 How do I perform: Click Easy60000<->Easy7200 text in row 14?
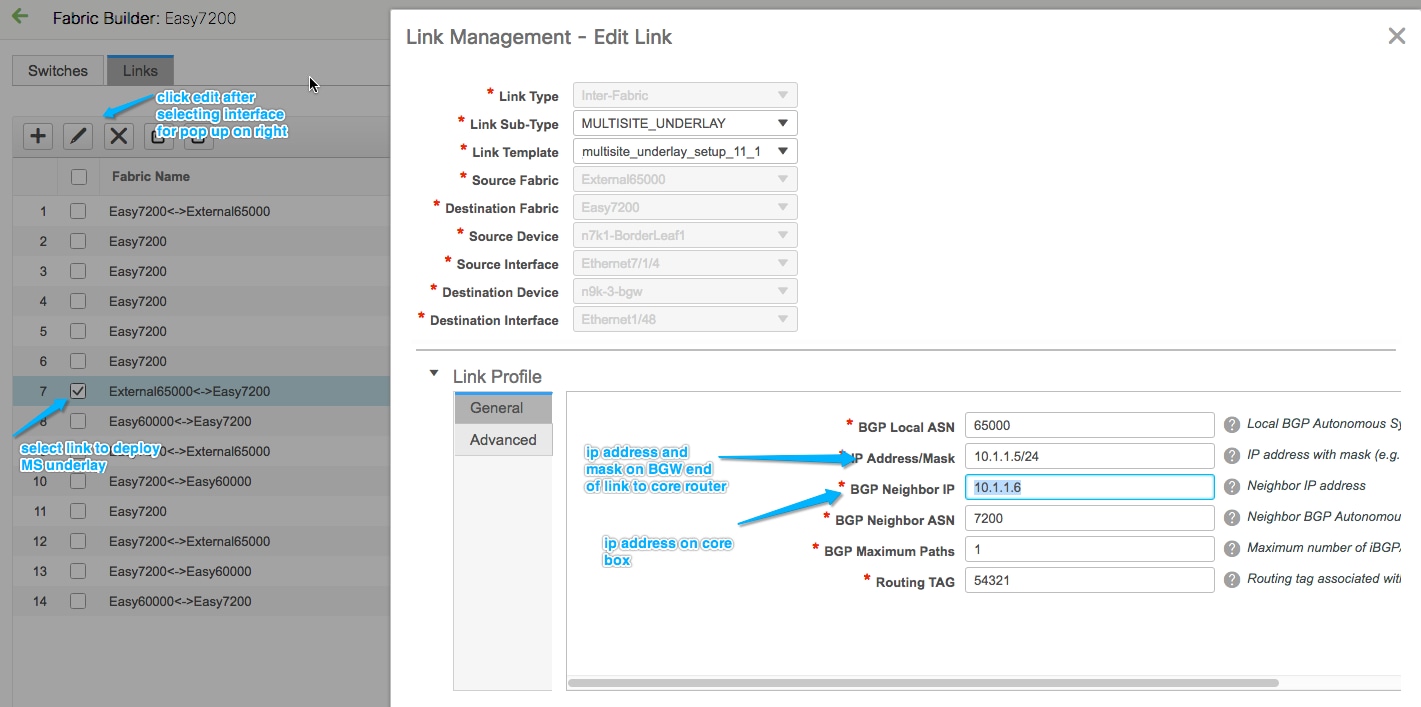coord(180,601)
